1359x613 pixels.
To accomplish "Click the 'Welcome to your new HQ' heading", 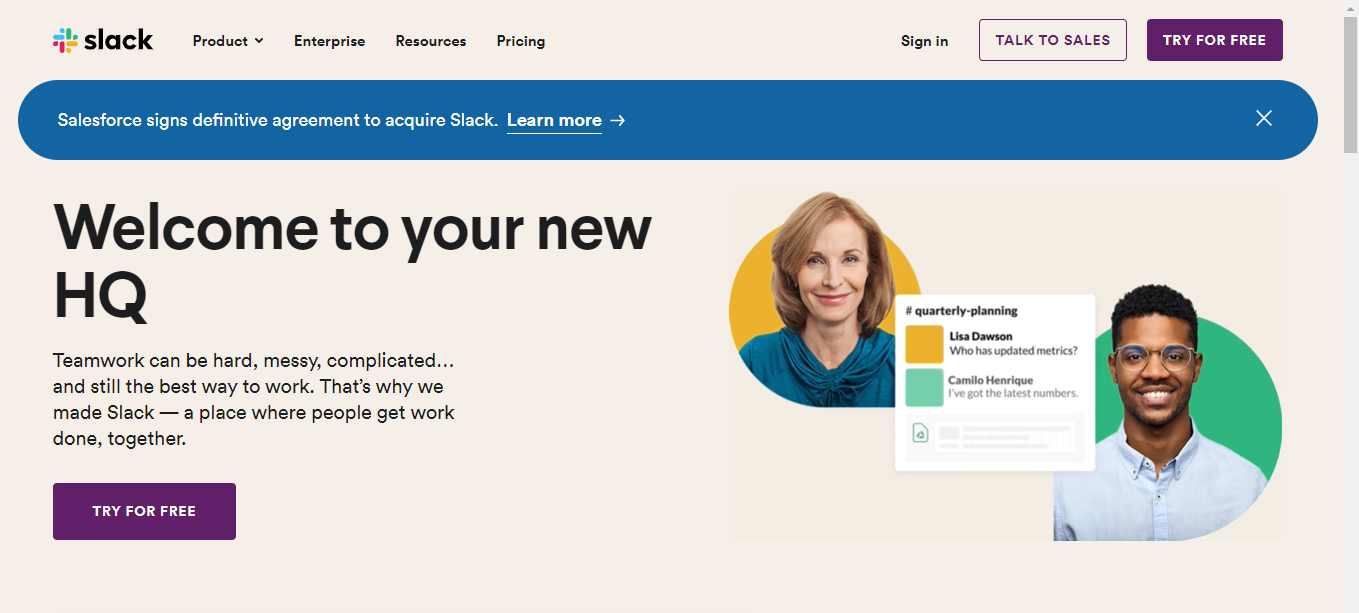I will point(352,261).
